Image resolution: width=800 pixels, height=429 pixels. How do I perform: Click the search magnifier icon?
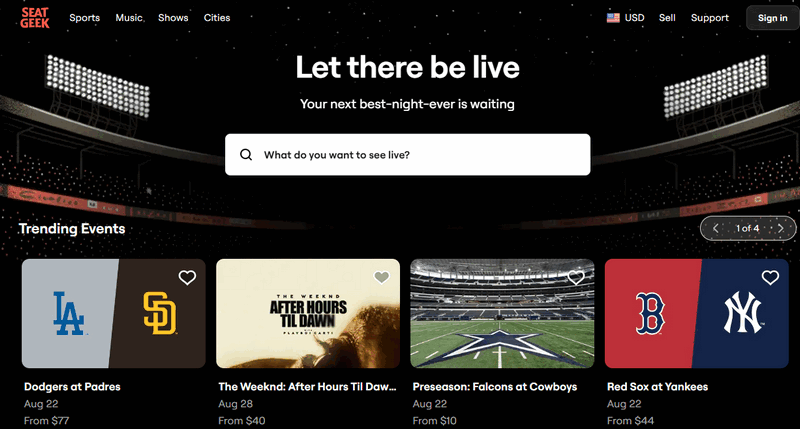tap(246, 155)
